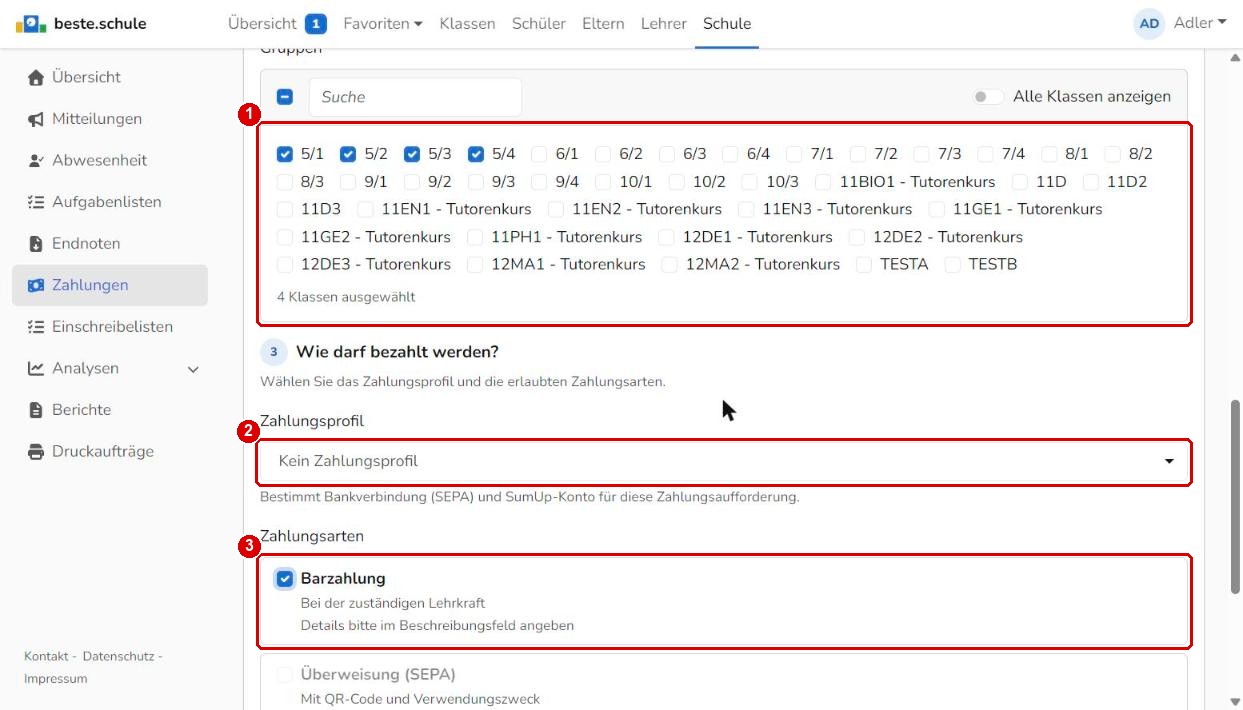Uncheck the 5/1 class checkbox
The width and height of the screenshot is (1243, 710).
tap(285, 154)
